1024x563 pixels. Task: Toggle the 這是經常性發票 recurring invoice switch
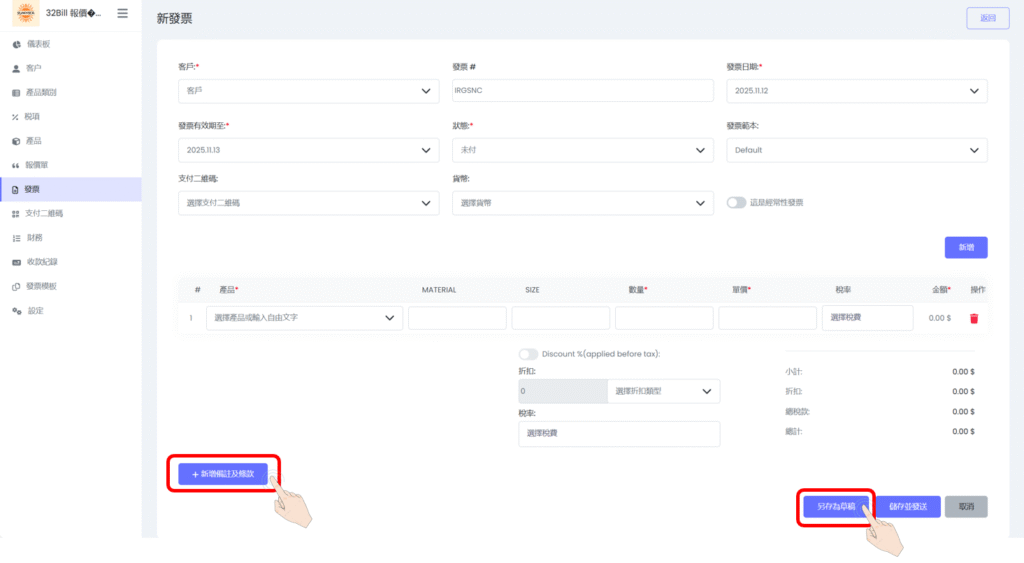click(737, 202)
